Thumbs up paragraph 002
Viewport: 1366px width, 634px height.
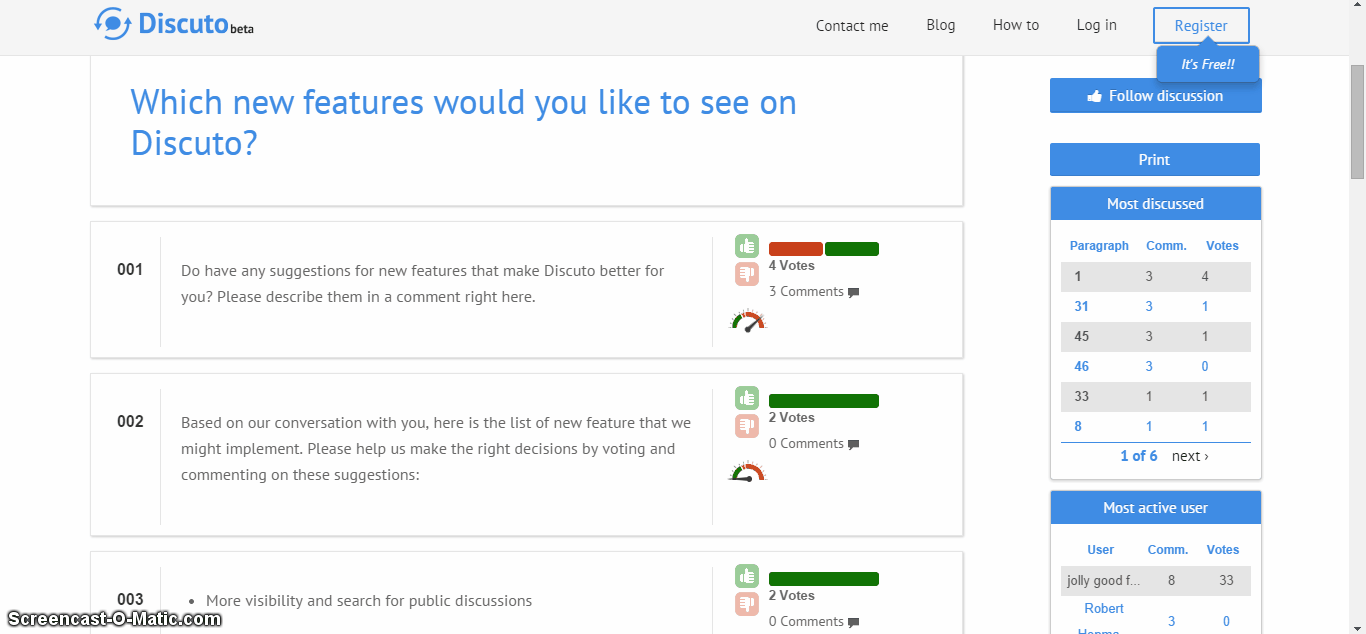click(747, 398)
